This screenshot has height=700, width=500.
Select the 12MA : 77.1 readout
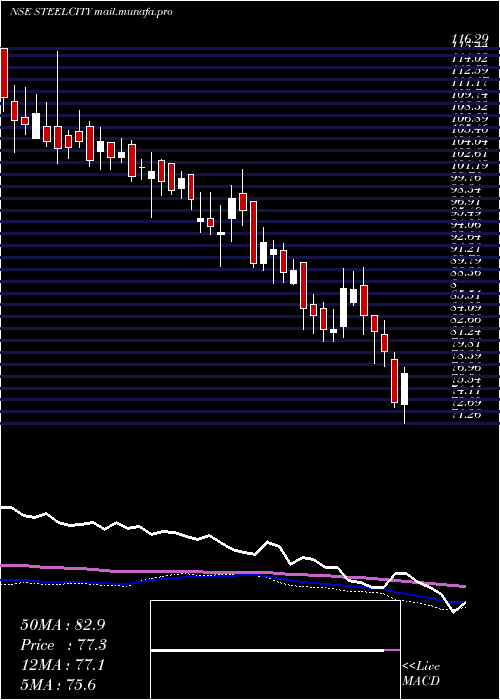tap(62, 665)
